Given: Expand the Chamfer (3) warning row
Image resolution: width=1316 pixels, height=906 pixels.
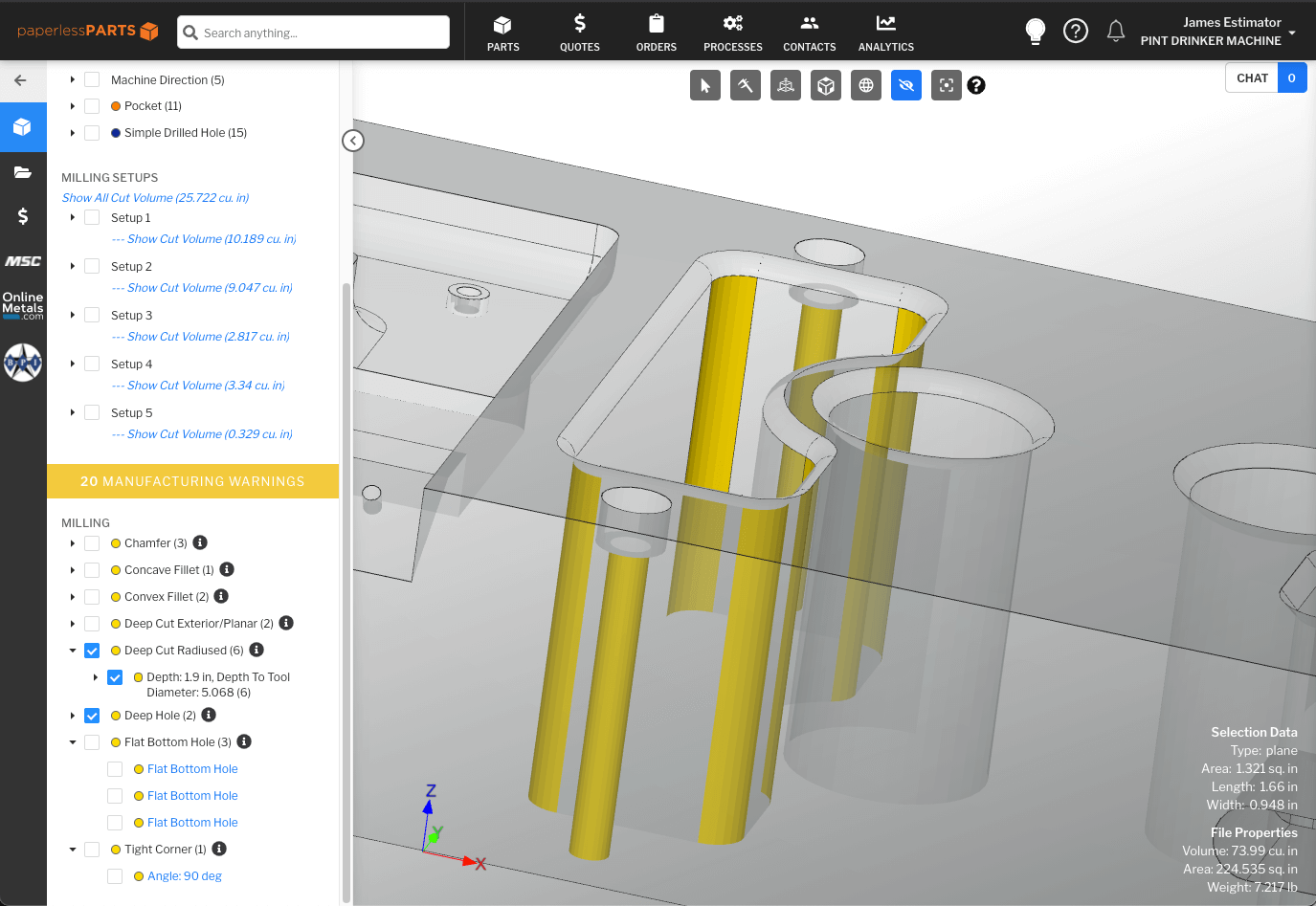Looking at the screenshot, I should pyautogui.click(x=73, y=543).
